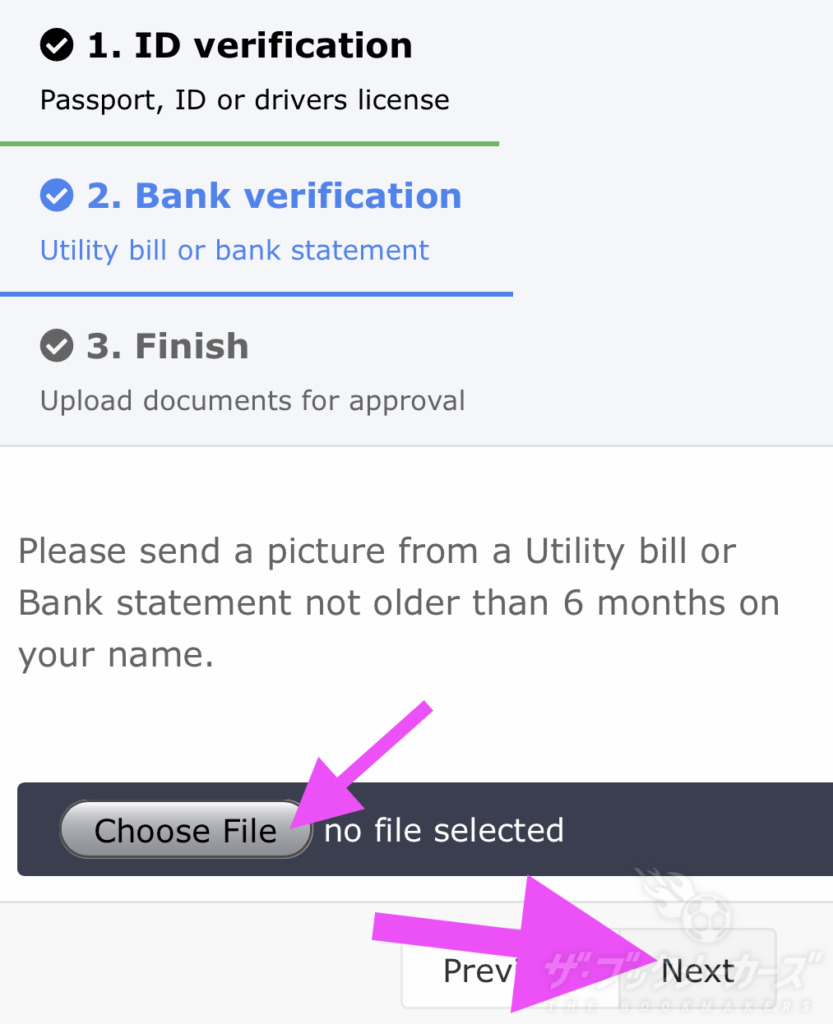833x1024 pixels.
Task: Click the checkmark icon beside ID verification
Action: pyautogui.click(x=56, y=46)
